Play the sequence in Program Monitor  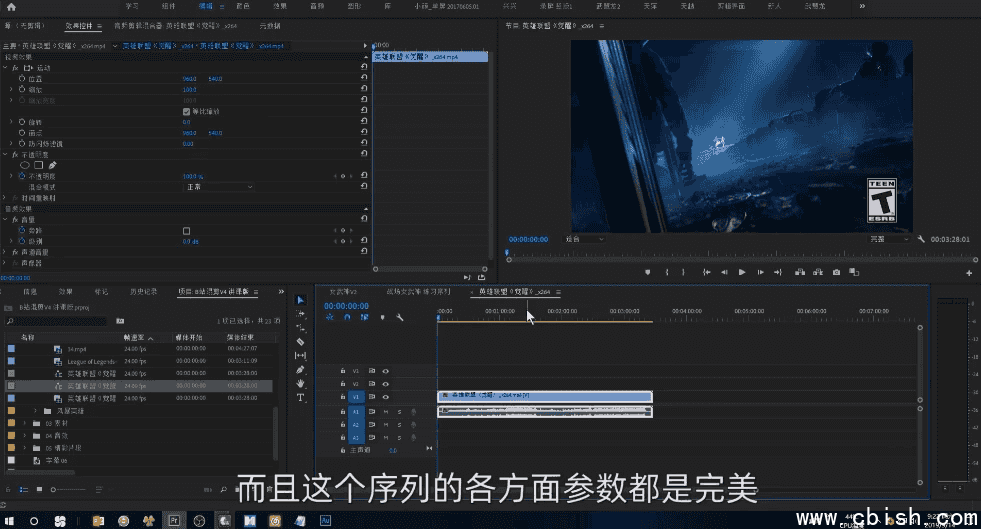(742, 272)
